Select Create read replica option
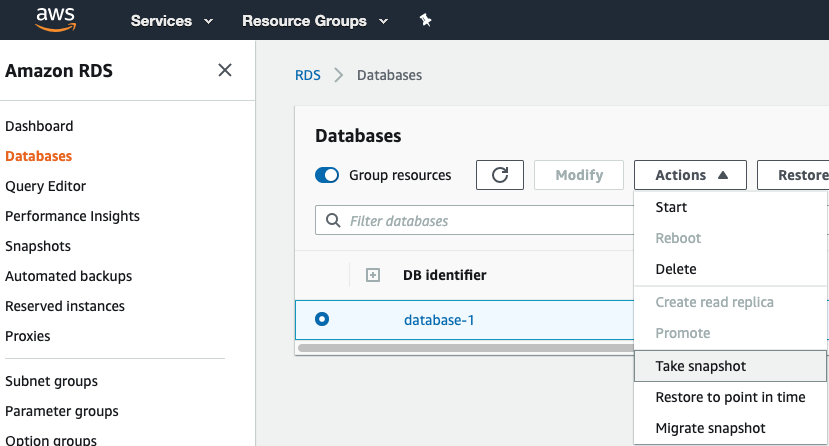The height and width of the screenshot is (446, 829). [730, 302]
